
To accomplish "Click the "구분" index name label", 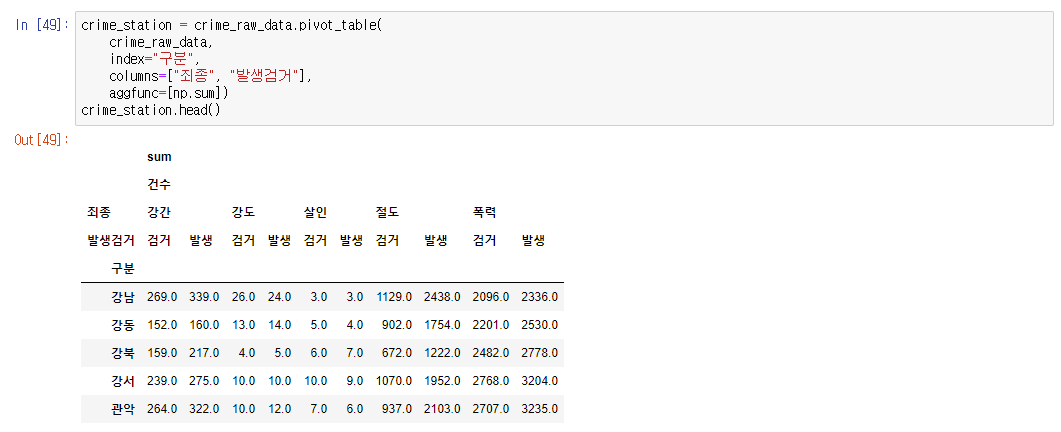I will click(123, 268).
